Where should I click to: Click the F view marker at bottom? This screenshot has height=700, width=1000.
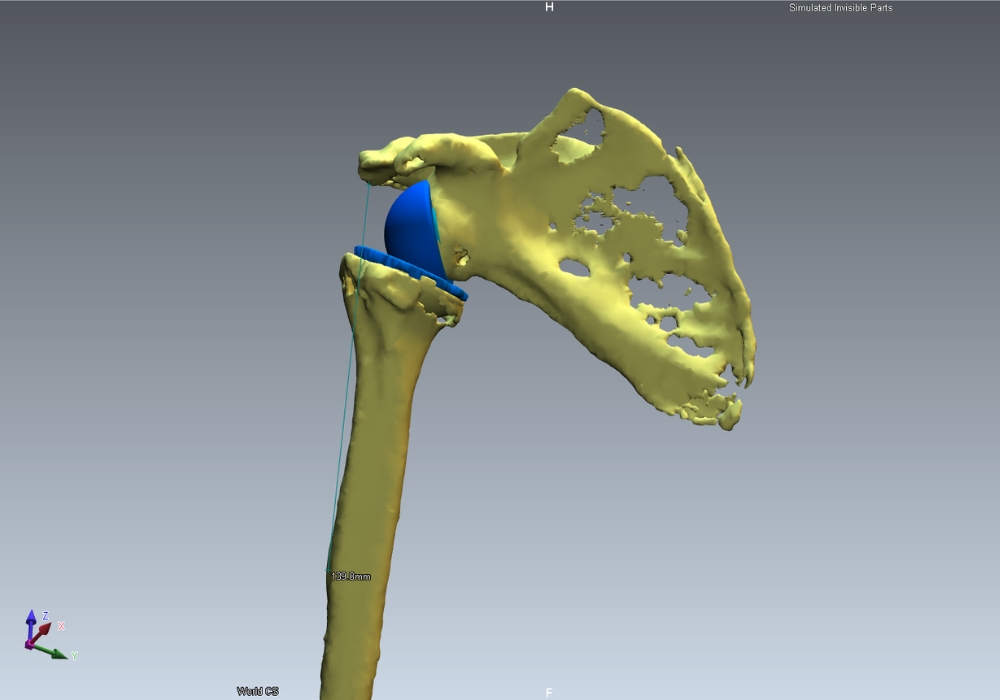[549, 692]
